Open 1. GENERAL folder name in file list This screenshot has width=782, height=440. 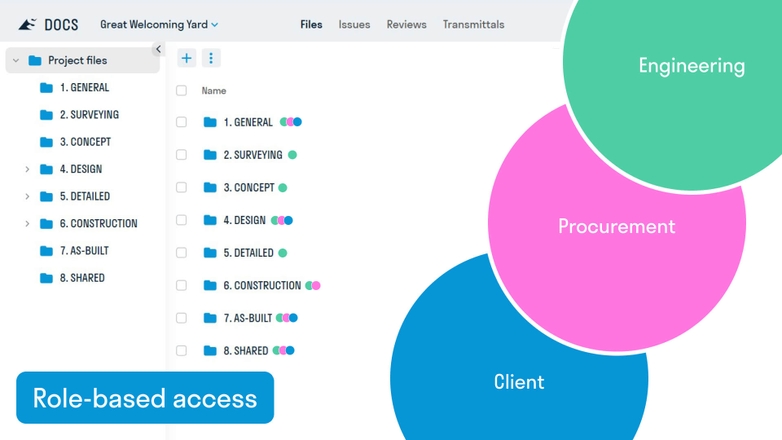coord(248,122)
